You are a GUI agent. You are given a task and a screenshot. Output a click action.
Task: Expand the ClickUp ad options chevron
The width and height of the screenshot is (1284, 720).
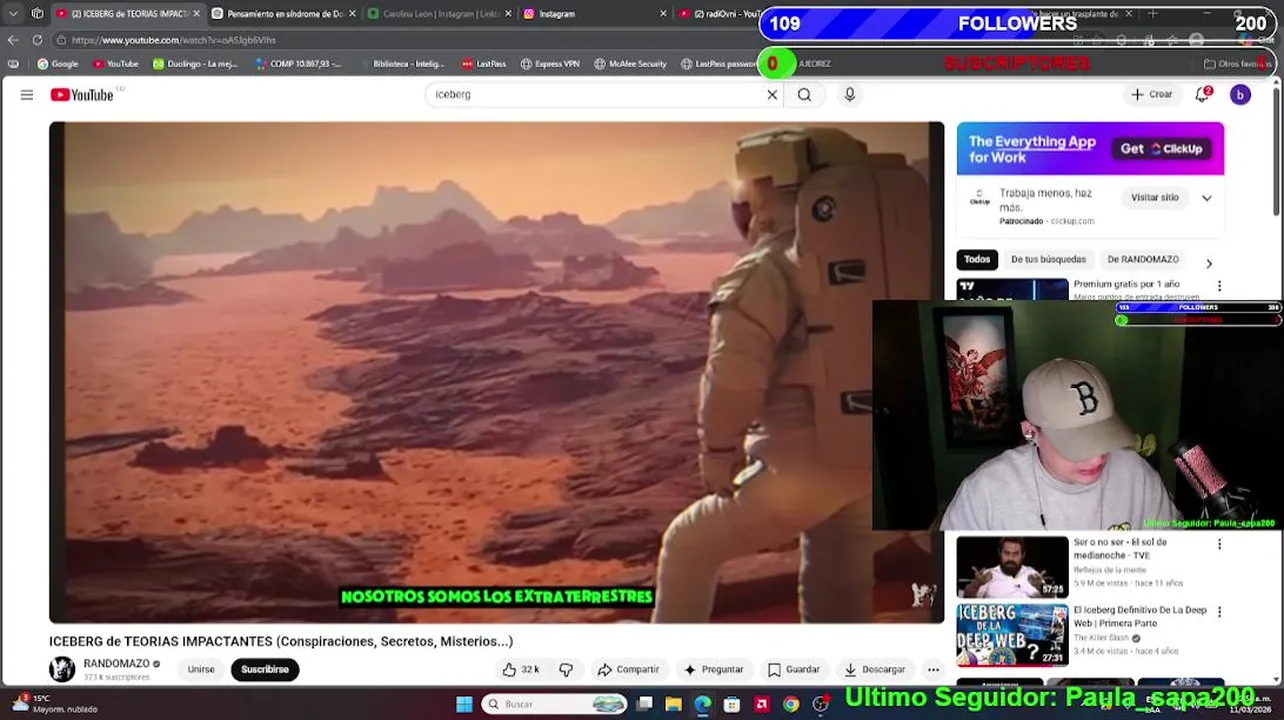click(1207, 198)
